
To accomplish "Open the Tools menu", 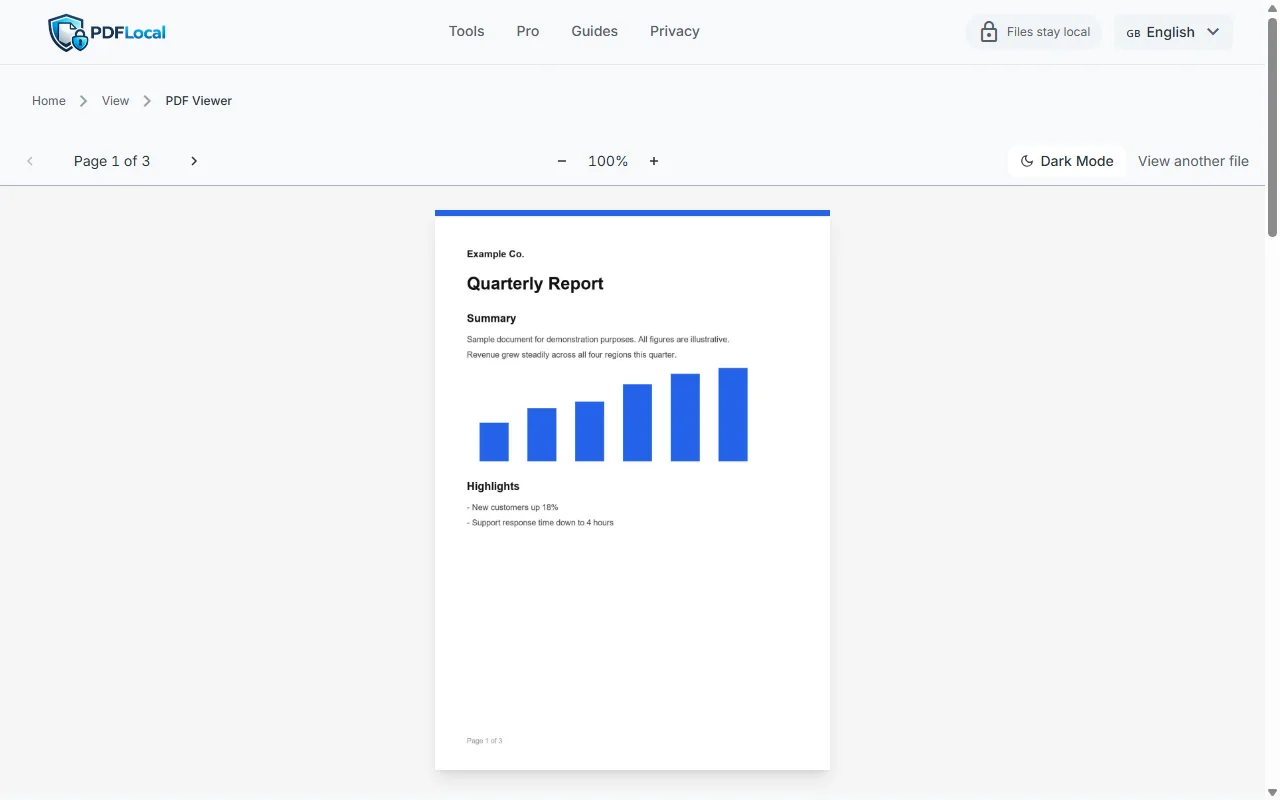I will point(467,31).
